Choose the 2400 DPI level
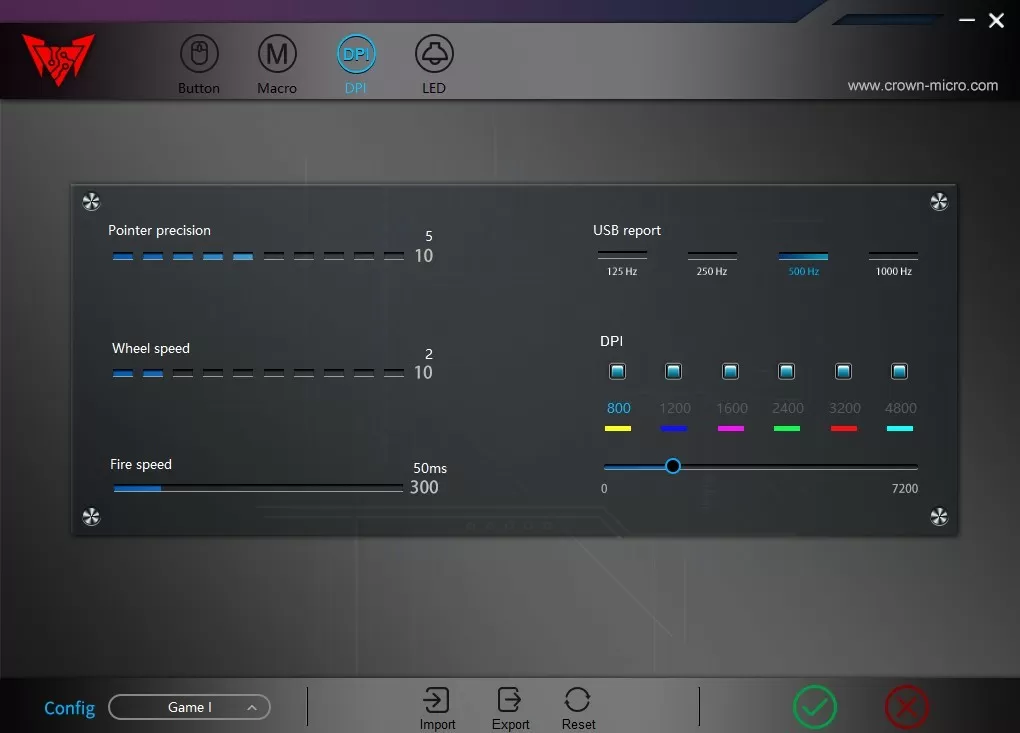Image resolution: width=1020 pixels, height=733 pixels. [x=787, y=408]
